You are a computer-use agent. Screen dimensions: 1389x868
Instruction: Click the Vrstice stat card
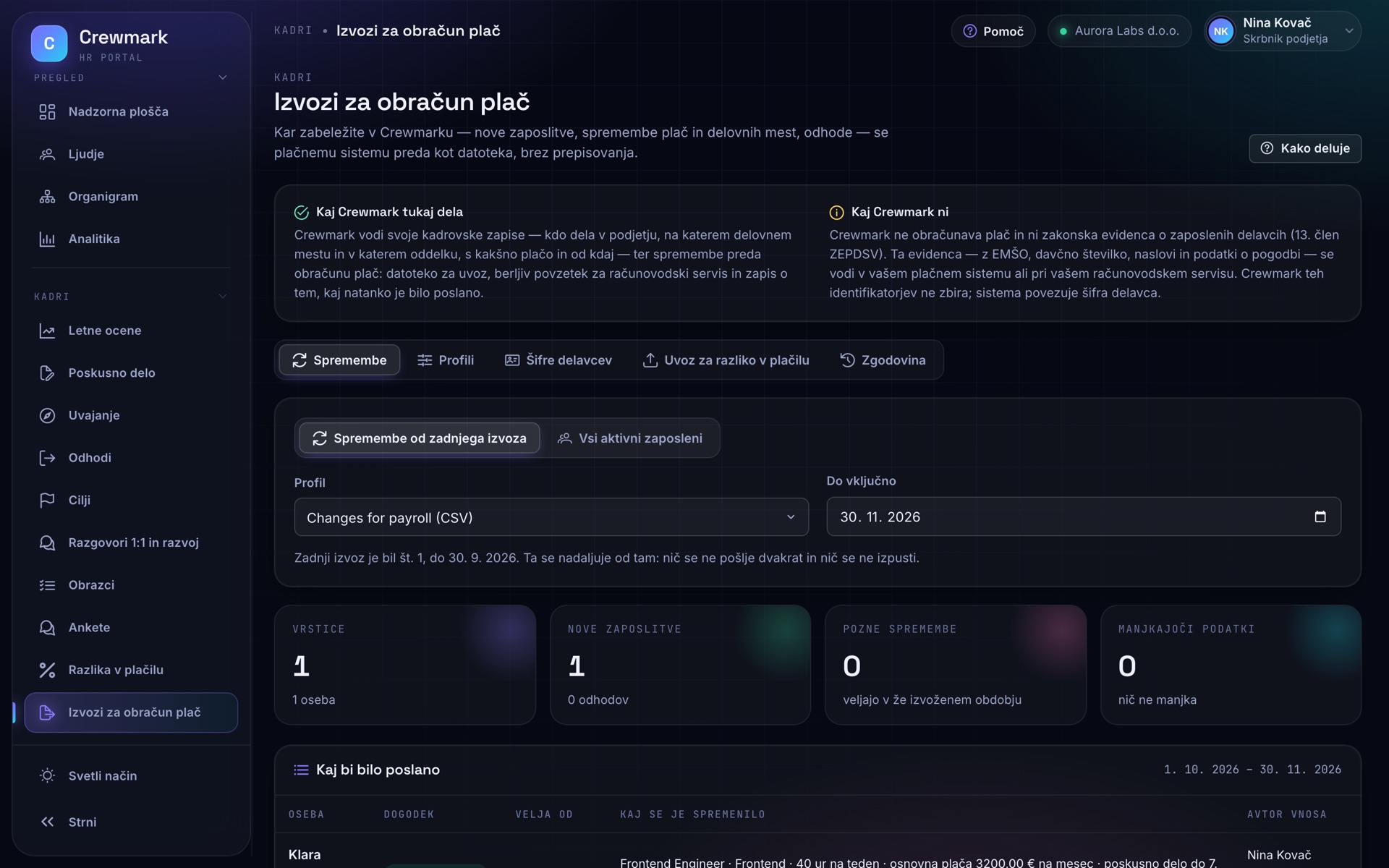(405, 665)
